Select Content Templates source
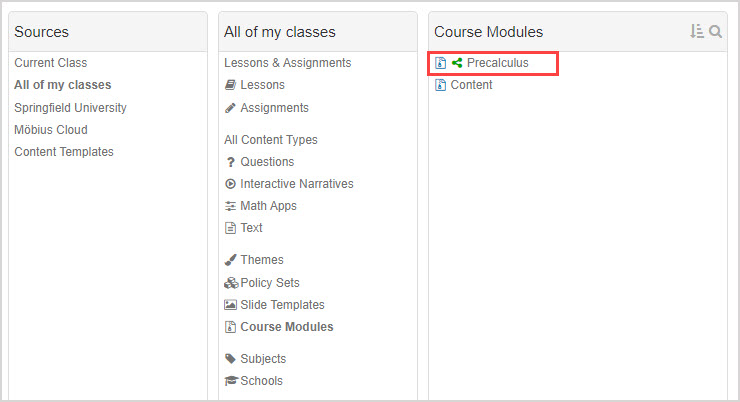The image size is (740, 402). pos(64,152)
